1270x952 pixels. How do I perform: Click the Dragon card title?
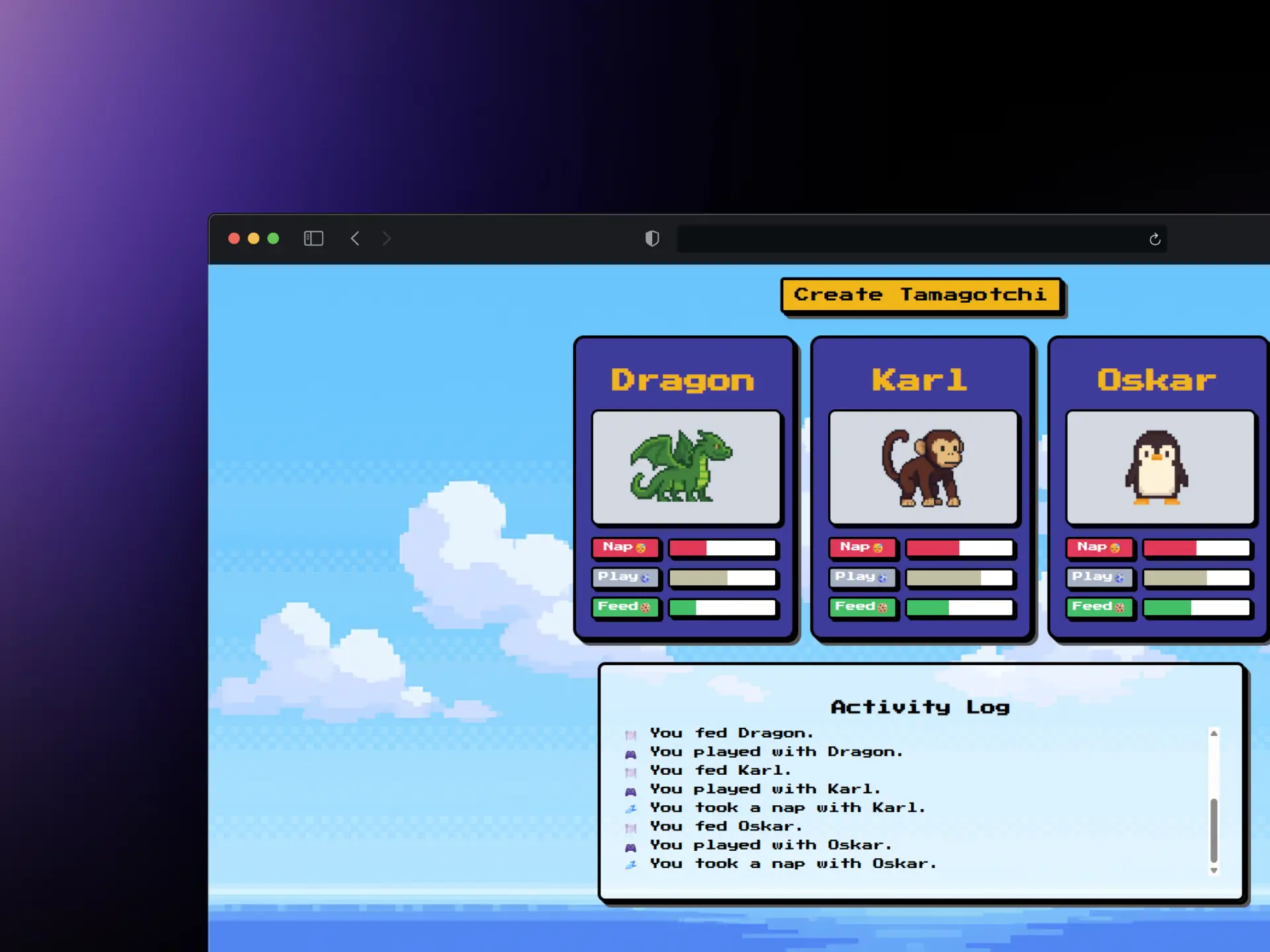683,380
